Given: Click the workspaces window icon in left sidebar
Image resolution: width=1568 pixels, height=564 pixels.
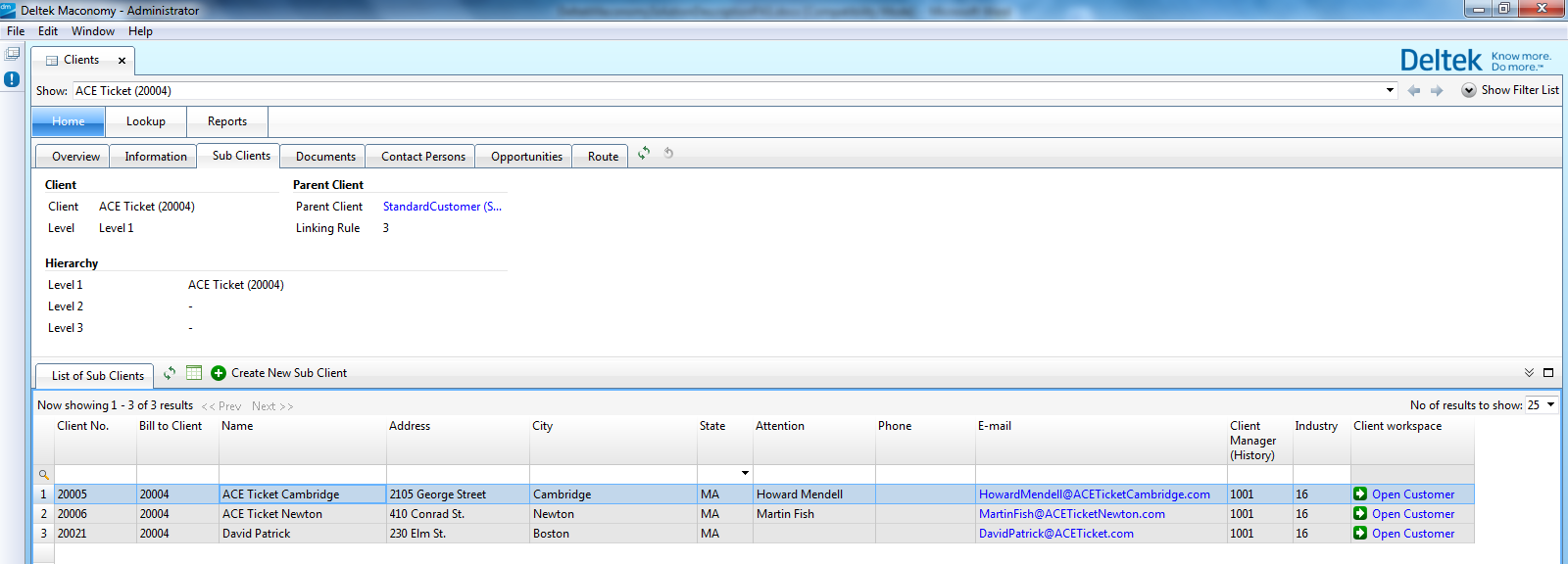Looking at the screenshot, I should 12,54.
